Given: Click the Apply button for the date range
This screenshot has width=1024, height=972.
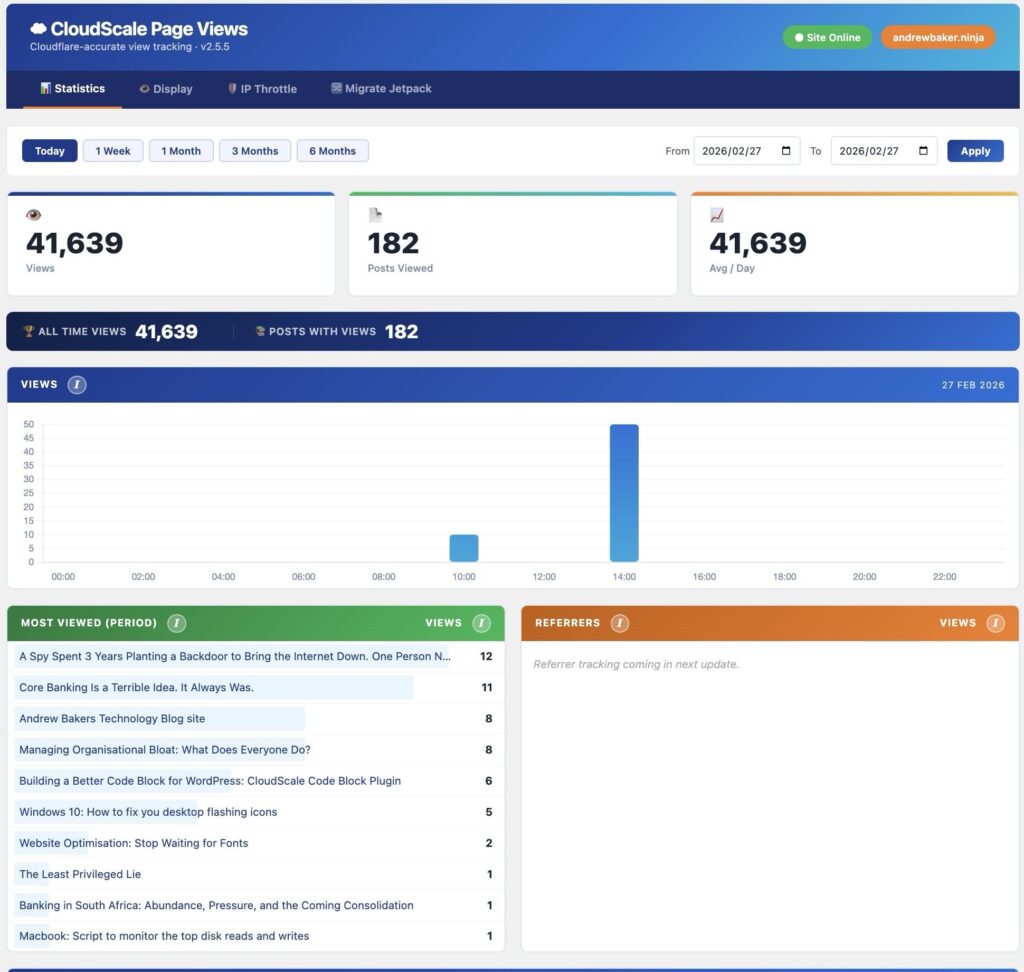Looking at the screenshot, I should point(975,150).
